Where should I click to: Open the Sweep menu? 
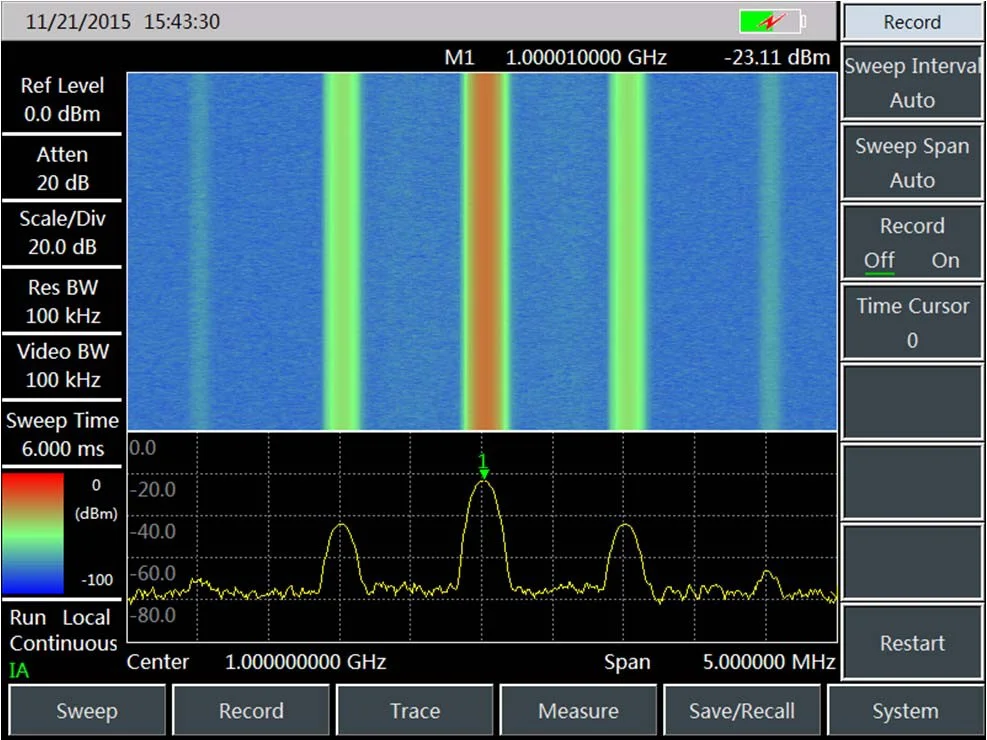tap(87, 711)
